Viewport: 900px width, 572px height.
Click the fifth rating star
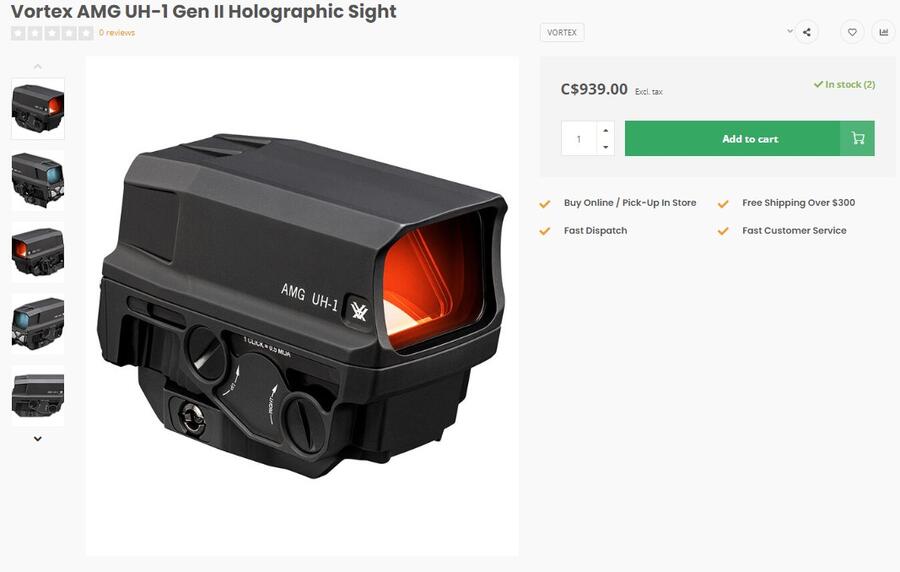tap(86, 33)
